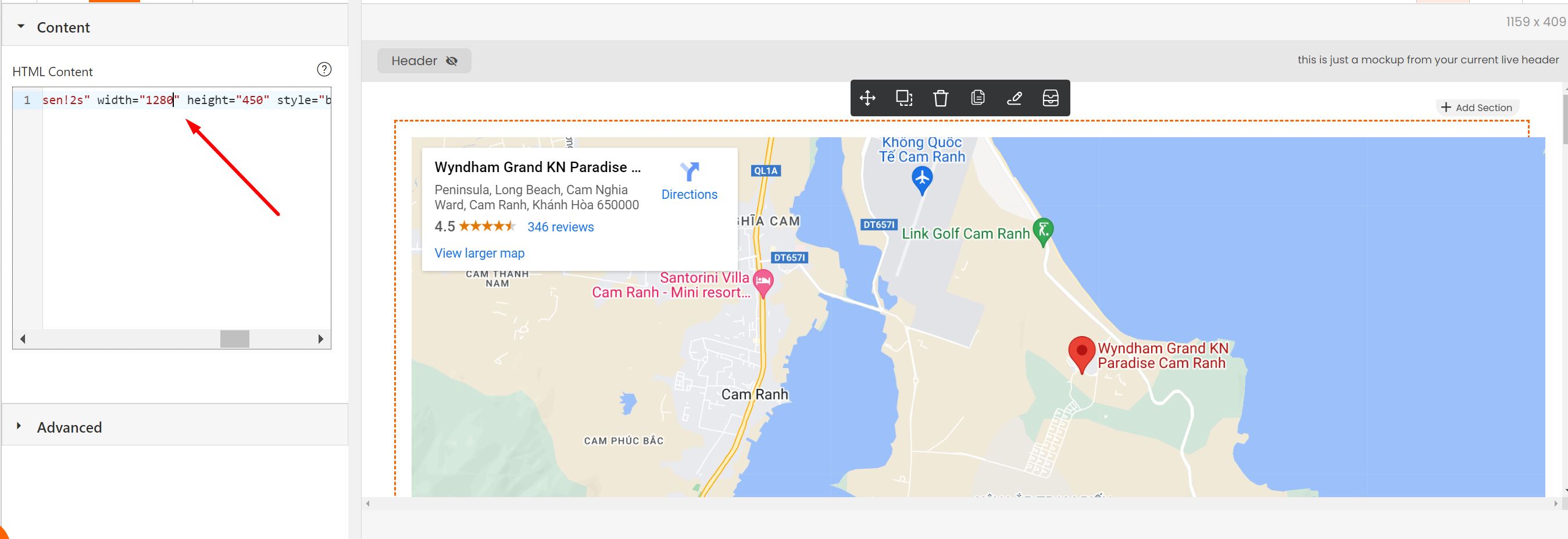Image resolution: width=1568 pixels, height=539 pixels.
Task: Delete the element with the trash icon
Action: click(x=941, y=98)
